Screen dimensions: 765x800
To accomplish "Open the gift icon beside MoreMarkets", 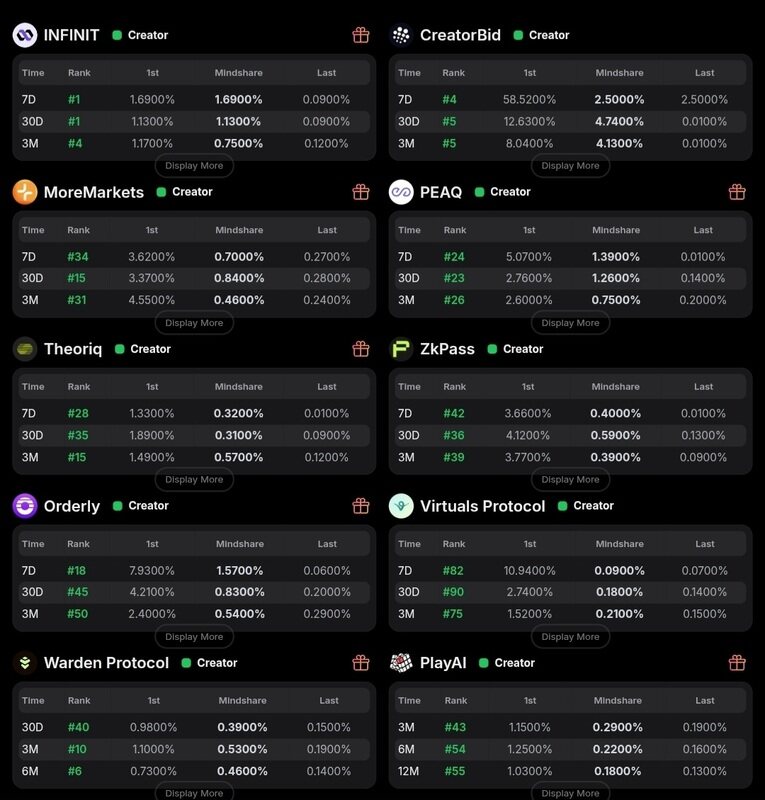I will (x=361, y=192).
